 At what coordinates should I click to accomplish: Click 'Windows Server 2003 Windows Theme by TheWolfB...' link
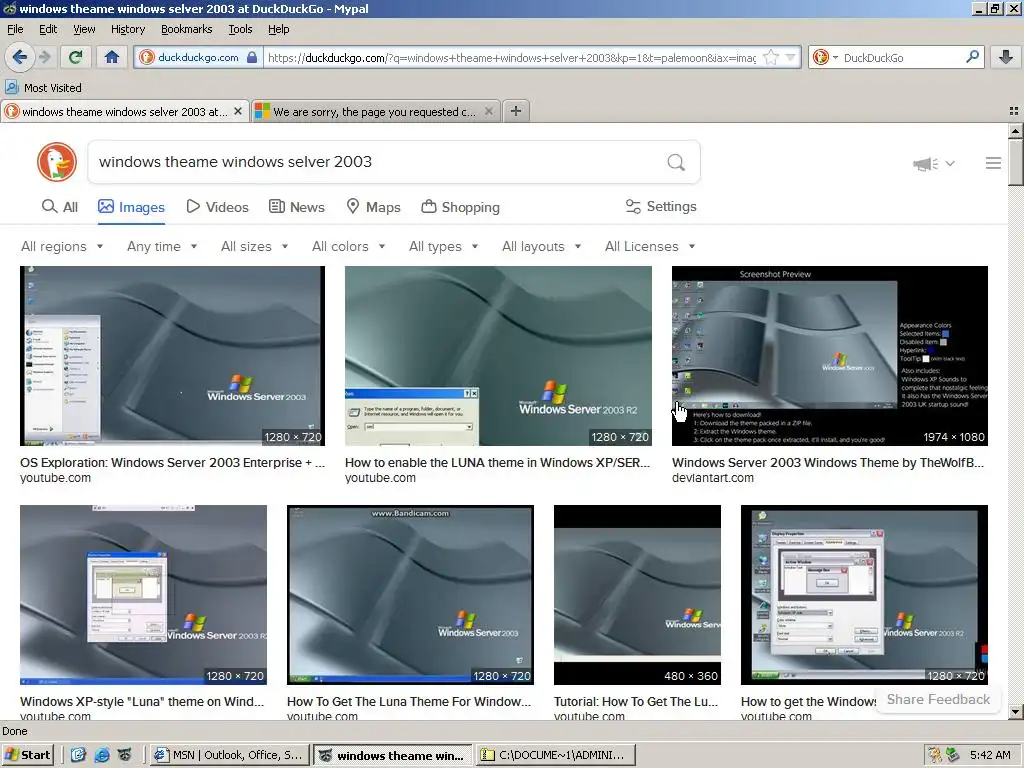tap(828, 462)
